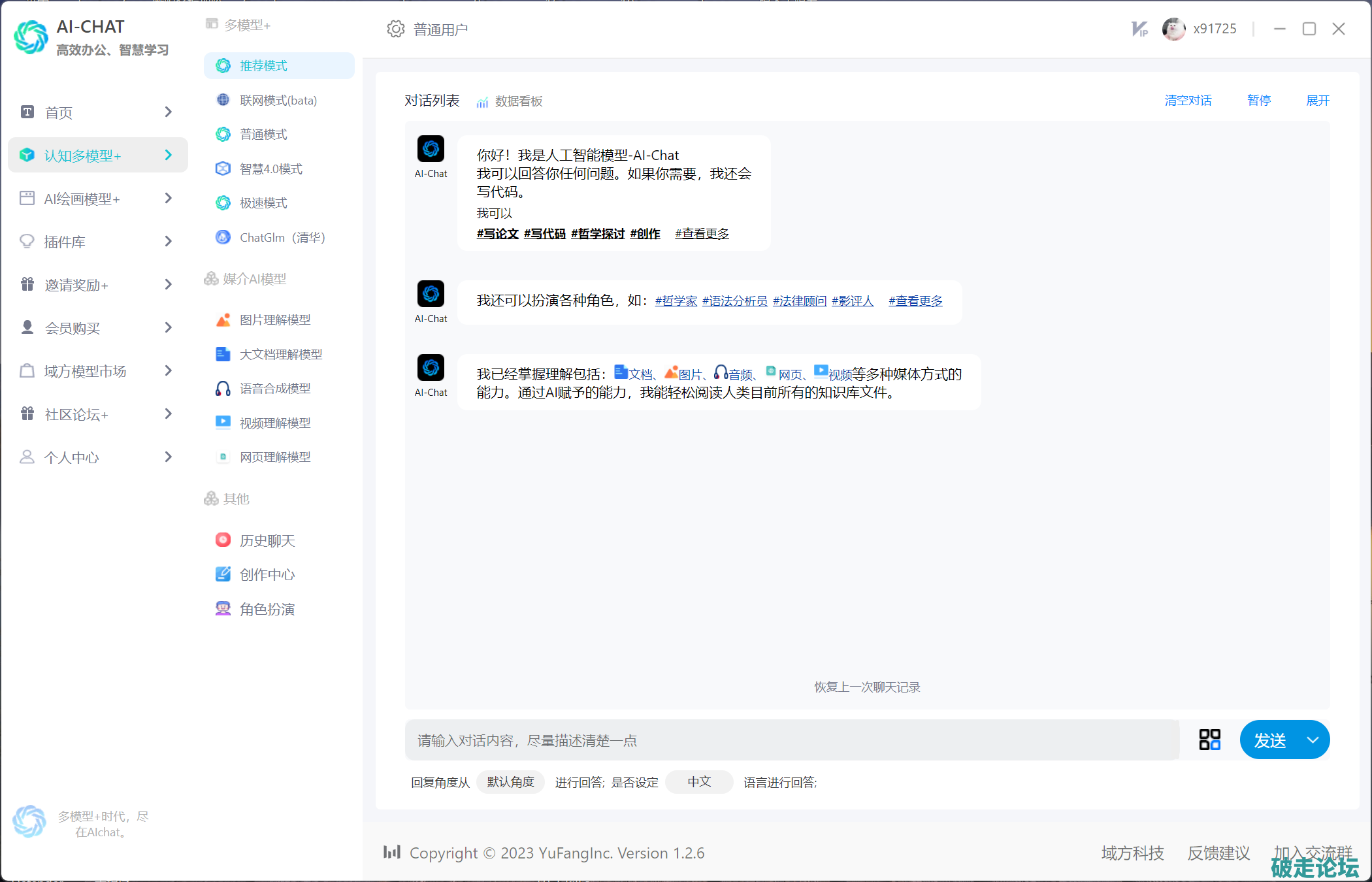Toggle the default angle pill
1372x882 pixels.
click(x=510, y=782)
